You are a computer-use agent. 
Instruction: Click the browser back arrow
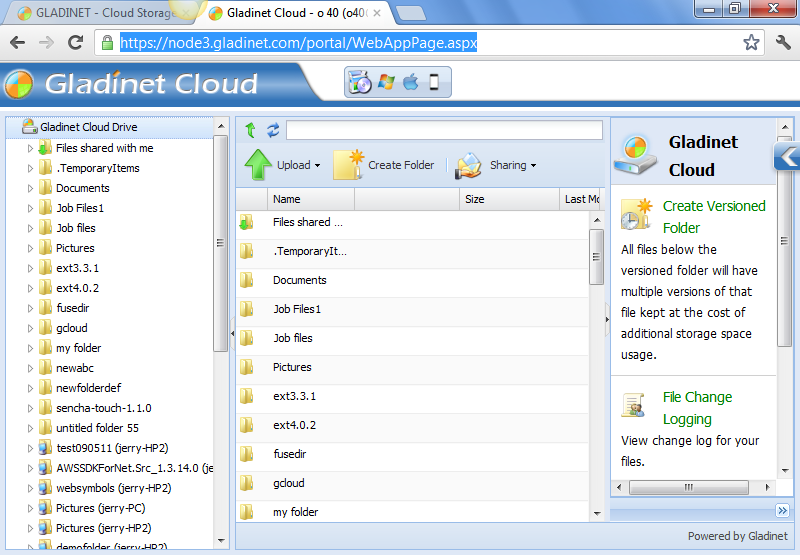[x=17, y=43]
